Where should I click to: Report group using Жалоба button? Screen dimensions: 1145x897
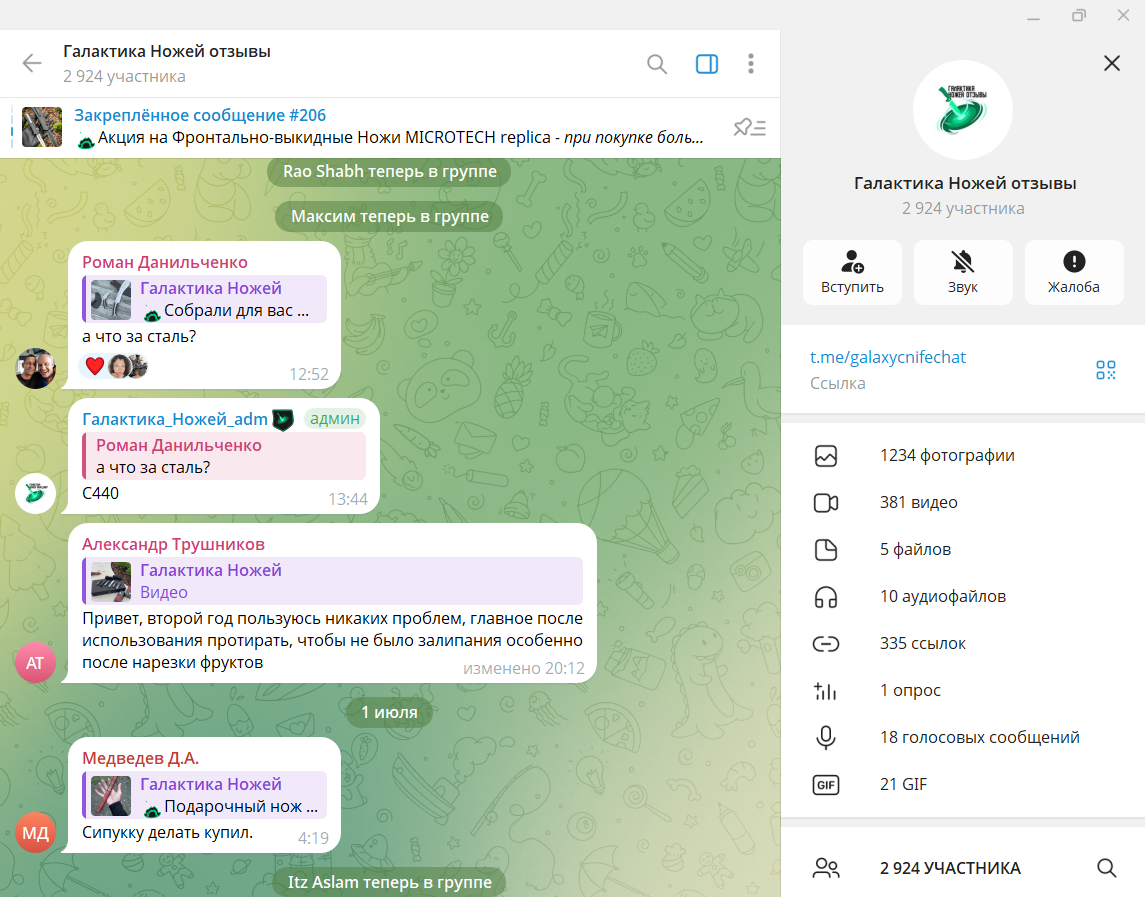1073,272
